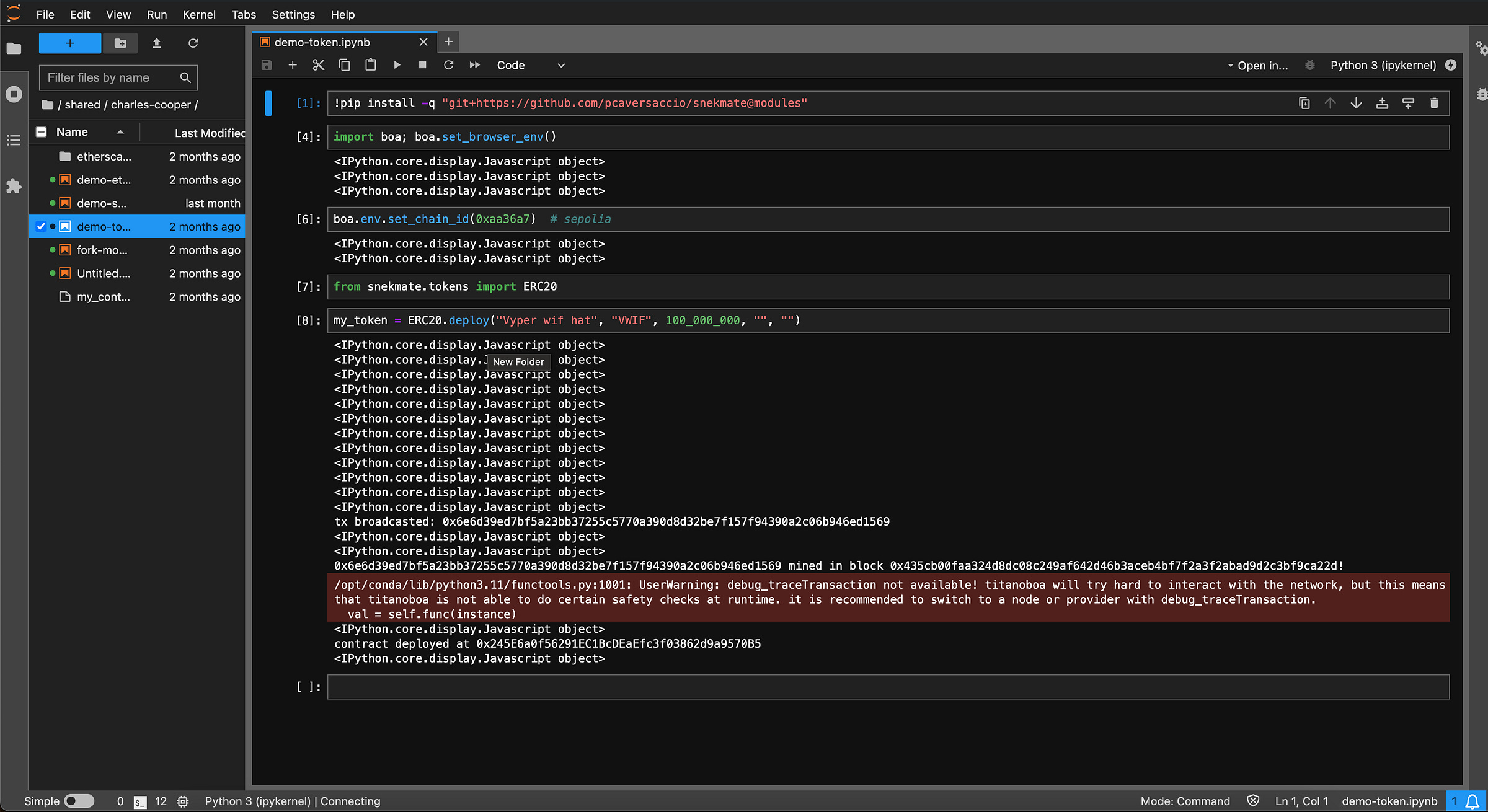Image resolution: width=1488 pixels, height=812 pixels.
Task: Move the first cell up
Action: pos(1331,103)
